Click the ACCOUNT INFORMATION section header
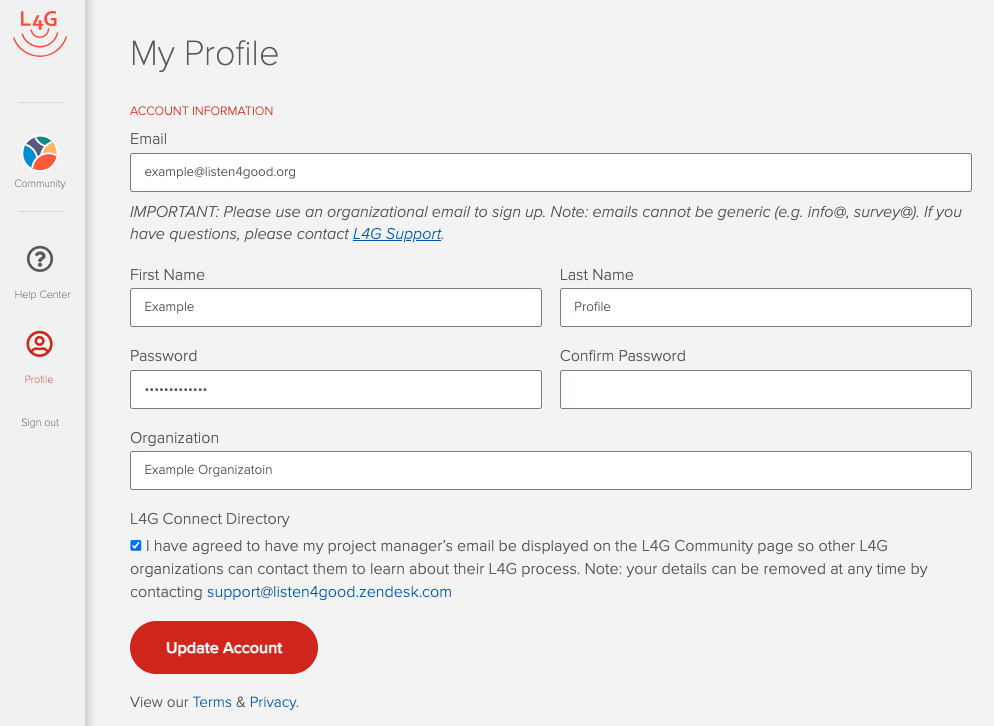Image resolution: width=994 pixels, height=726 pixels. pos(201,110)
